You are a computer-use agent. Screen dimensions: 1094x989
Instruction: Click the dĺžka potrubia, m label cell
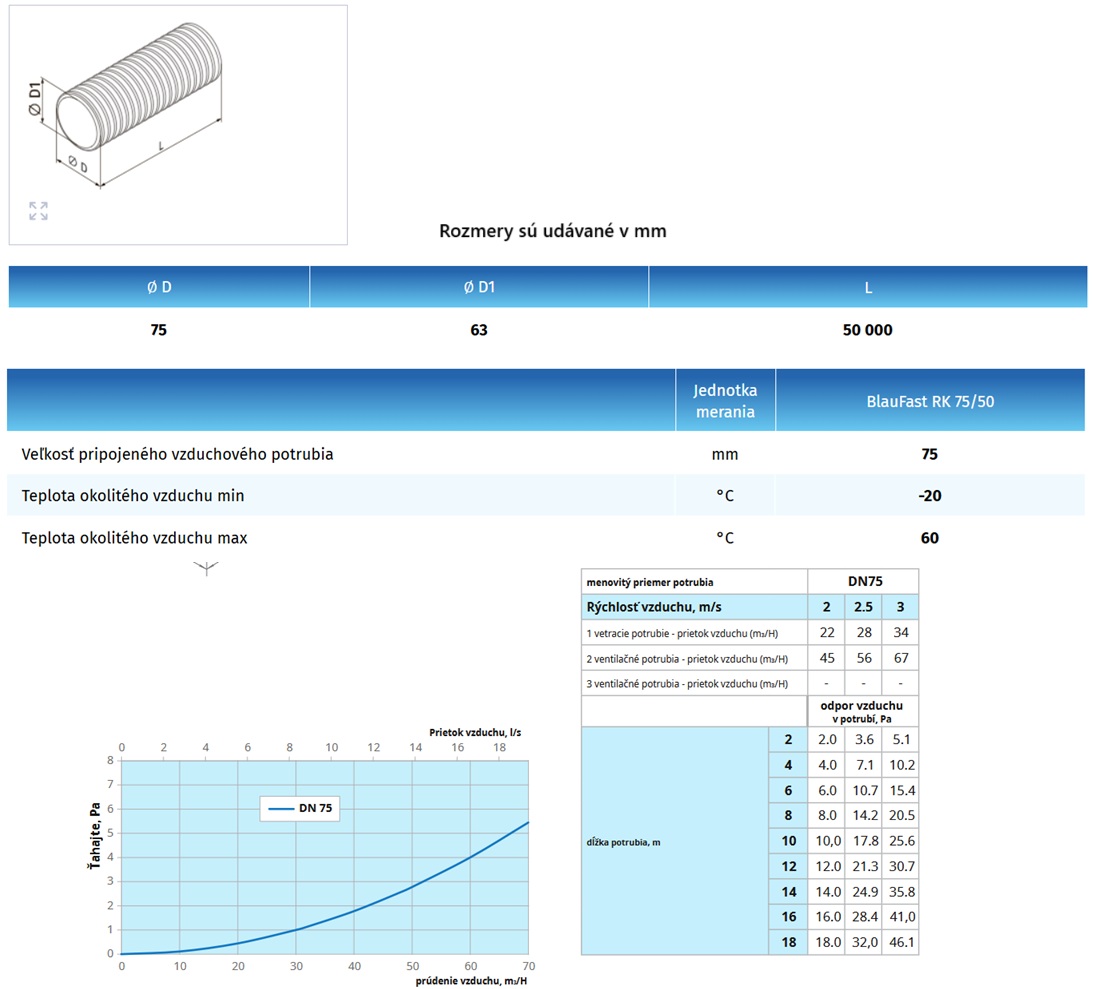tap(623, 842)
